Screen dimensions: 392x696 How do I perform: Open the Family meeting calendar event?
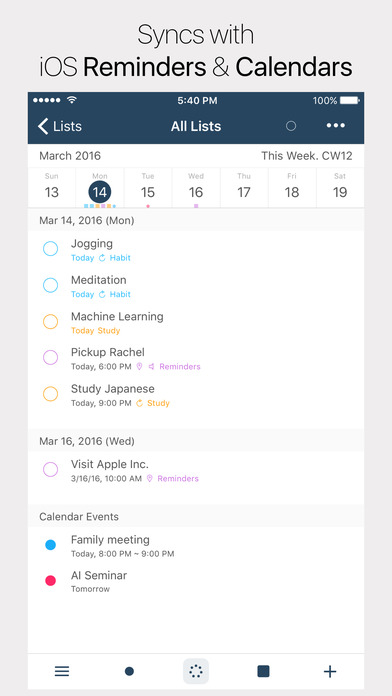[x=196, y=546]
